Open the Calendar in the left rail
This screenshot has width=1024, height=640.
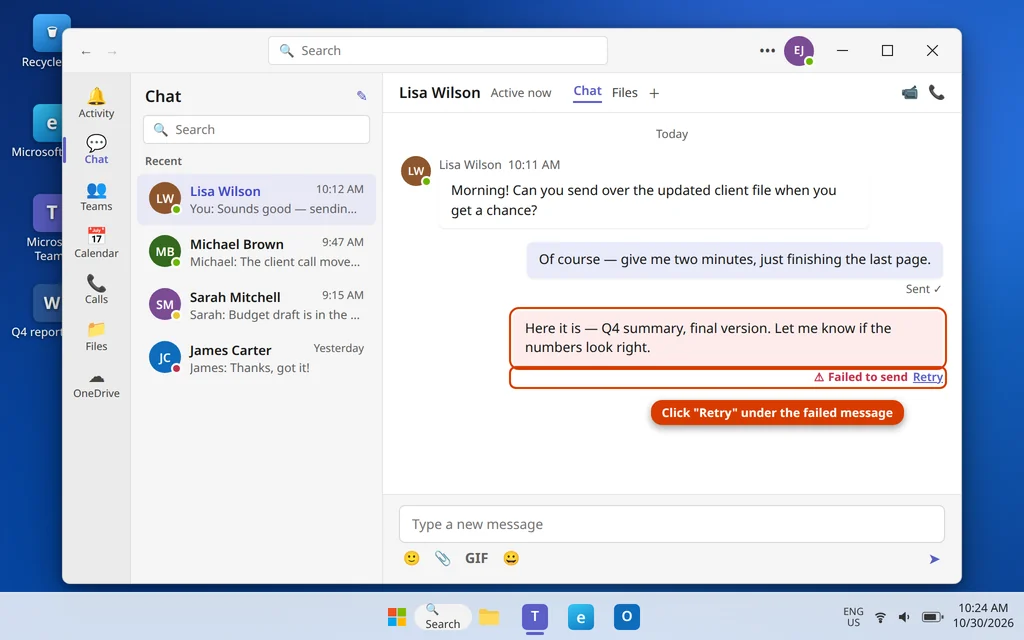(96, 243)
